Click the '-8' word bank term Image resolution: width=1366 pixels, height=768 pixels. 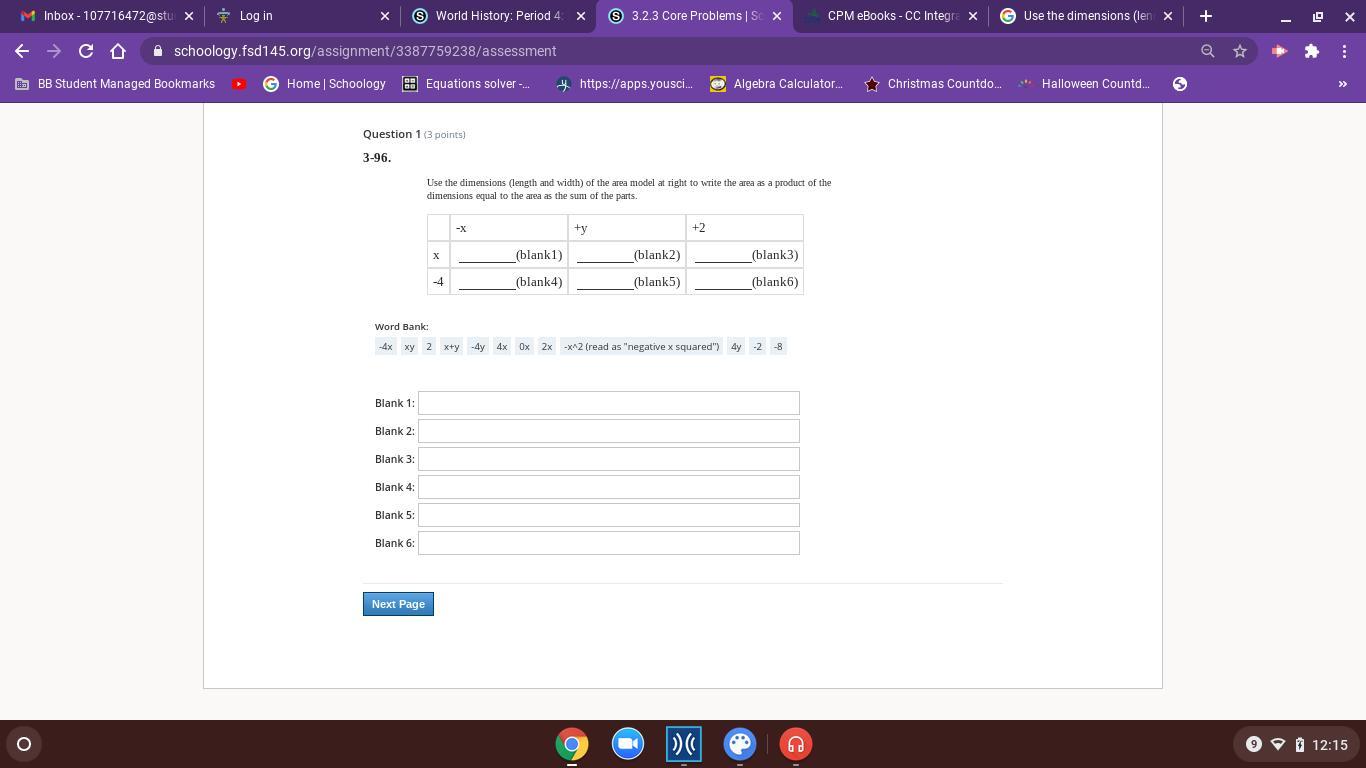pyautogui.click(x=778, y=346)
